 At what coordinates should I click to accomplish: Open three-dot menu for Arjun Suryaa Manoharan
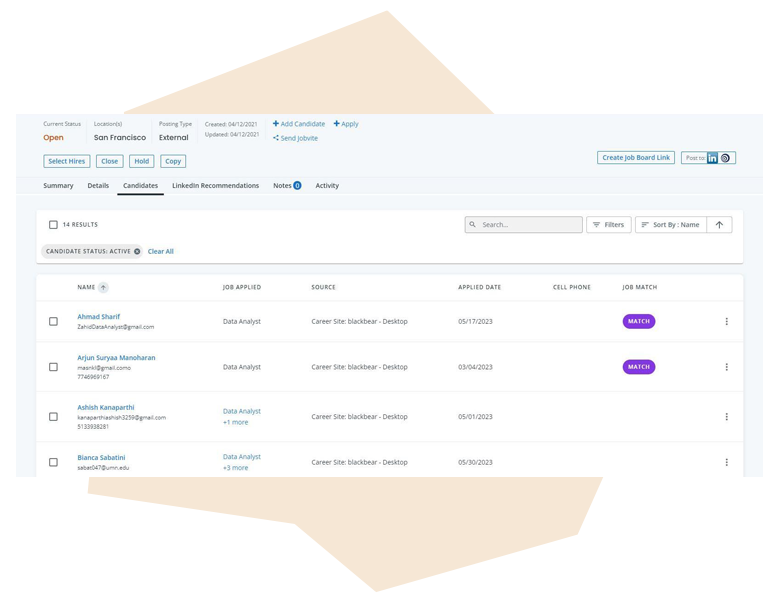pyautogui.click(x=726, y=367)
